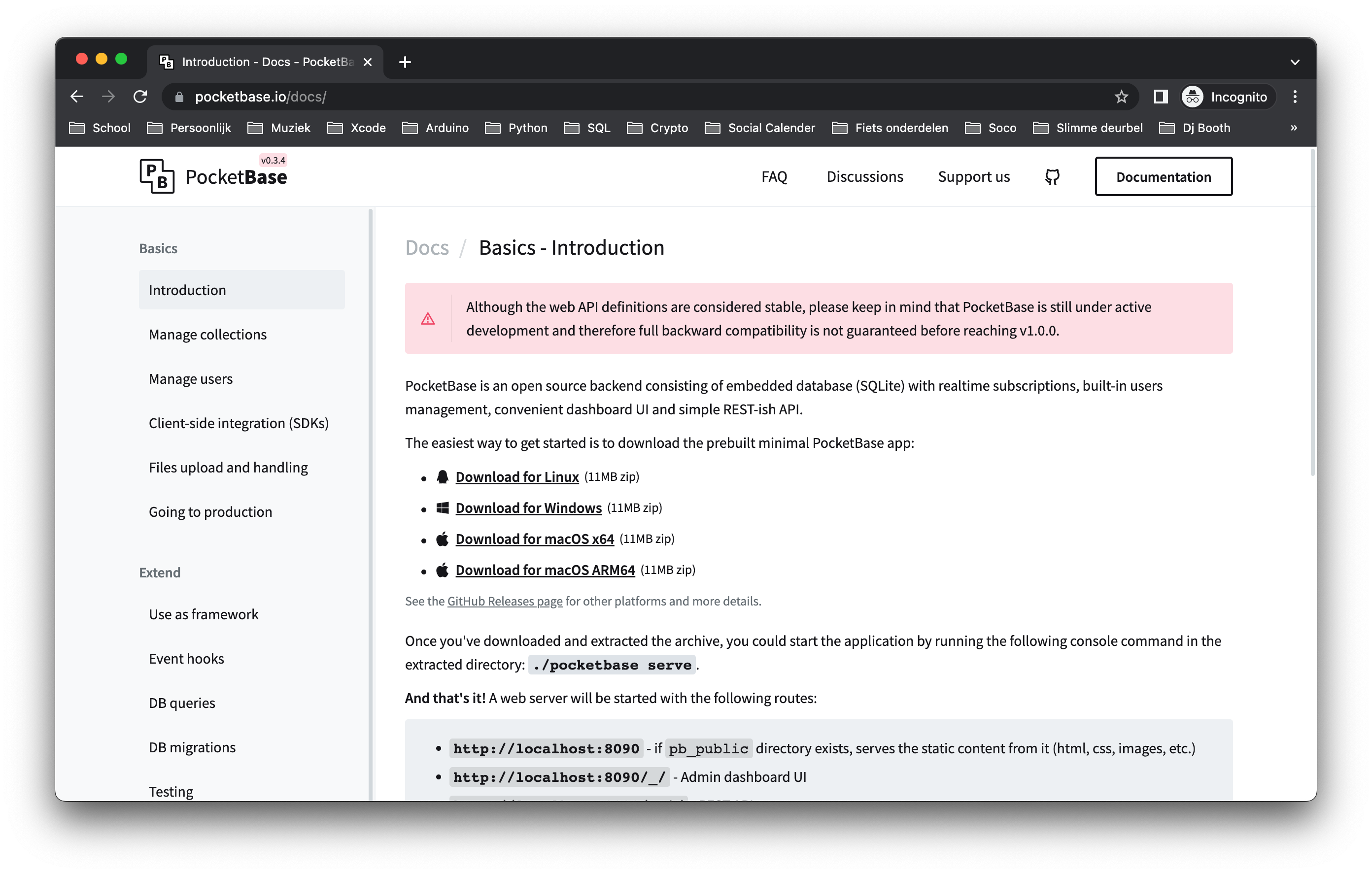Close the Introduction - Docs tab
The height and width of the screenshot is (874, 1372).
click(368, 62)
